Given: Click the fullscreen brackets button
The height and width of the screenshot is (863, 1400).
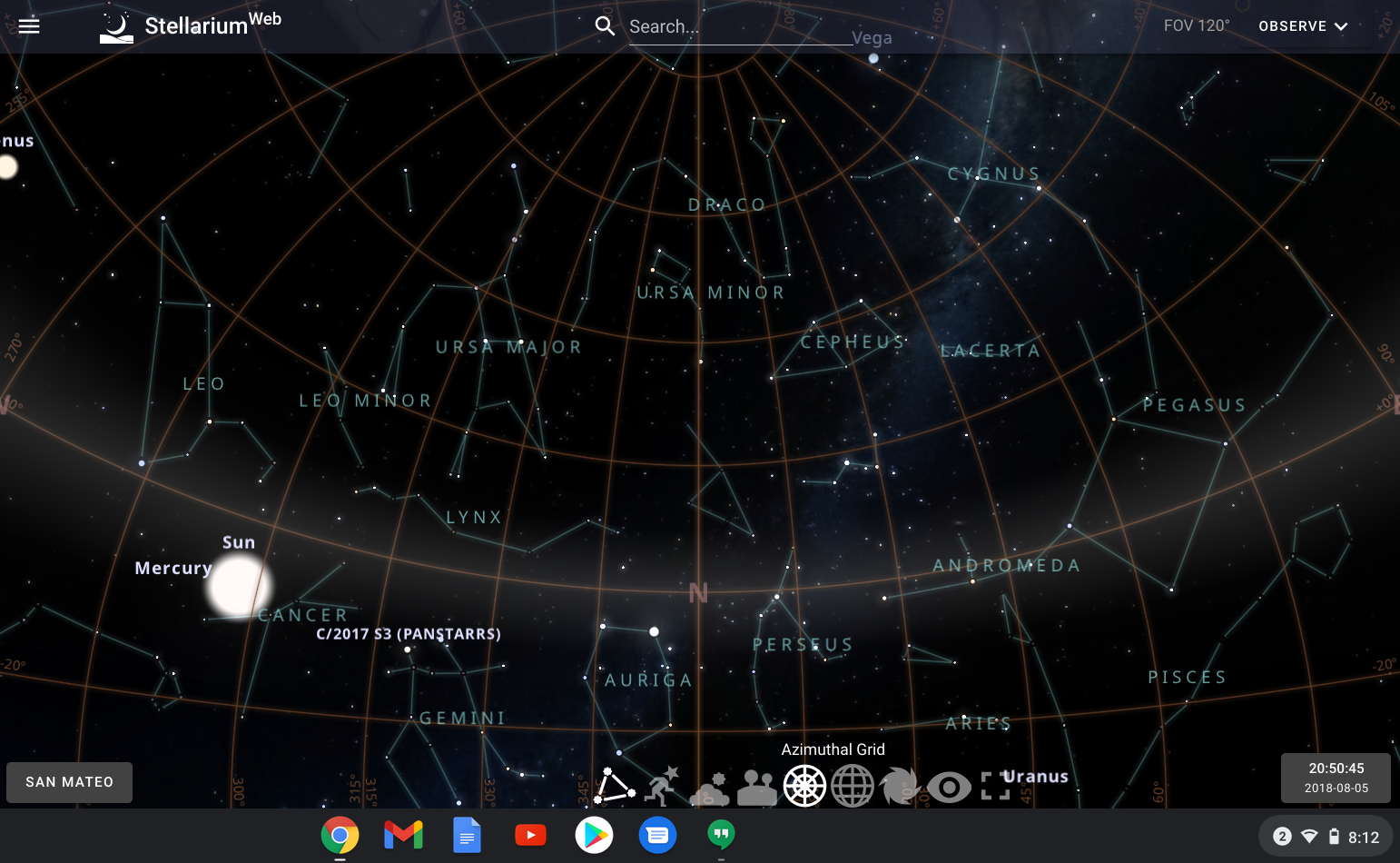Looking at the screenshot, I should 995,786.
